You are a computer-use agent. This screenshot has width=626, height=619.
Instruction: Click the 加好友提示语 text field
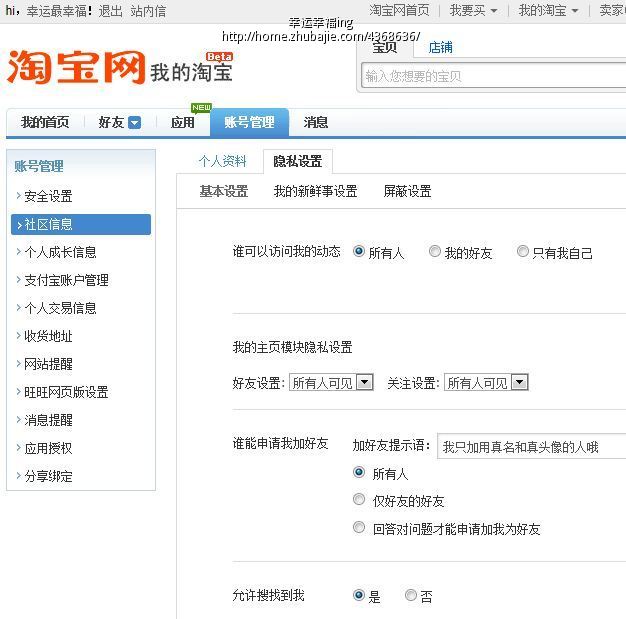[x=530, y=447]
